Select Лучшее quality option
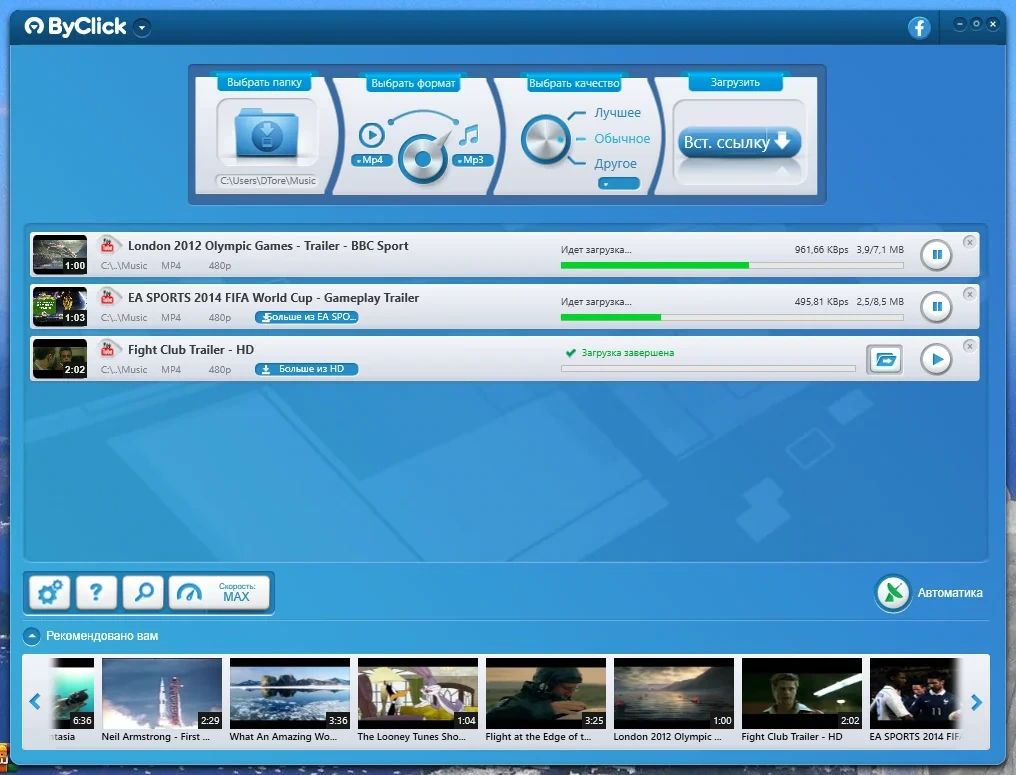 [618, 113]
